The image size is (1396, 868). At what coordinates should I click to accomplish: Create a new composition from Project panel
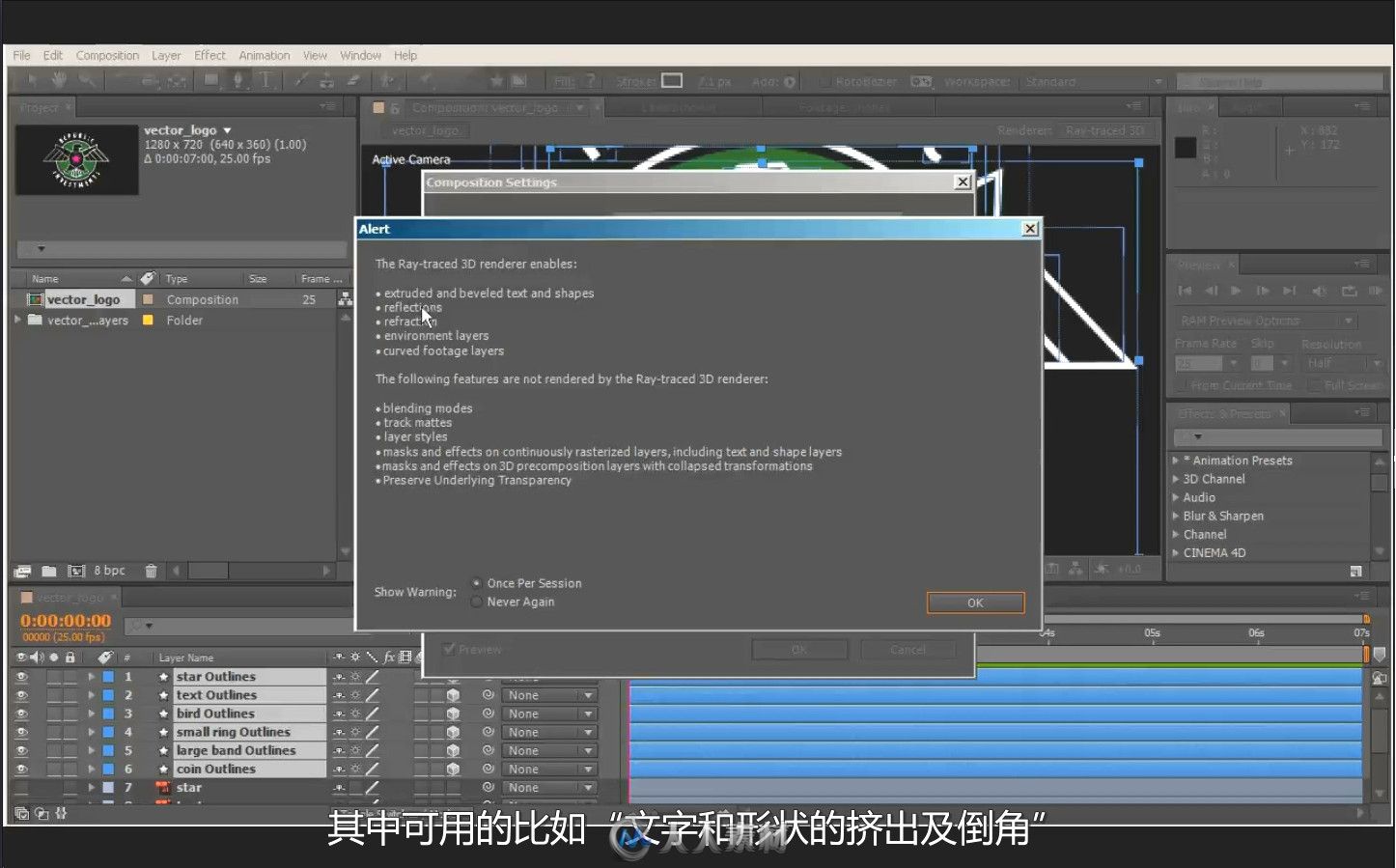[x=76, y=571]
